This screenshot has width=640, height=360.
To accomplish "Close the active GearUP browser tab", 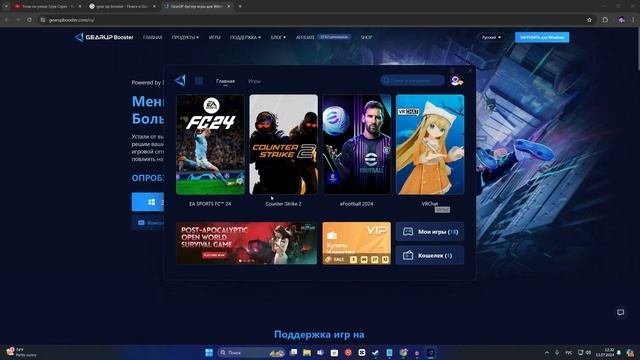I will (229, 7).
